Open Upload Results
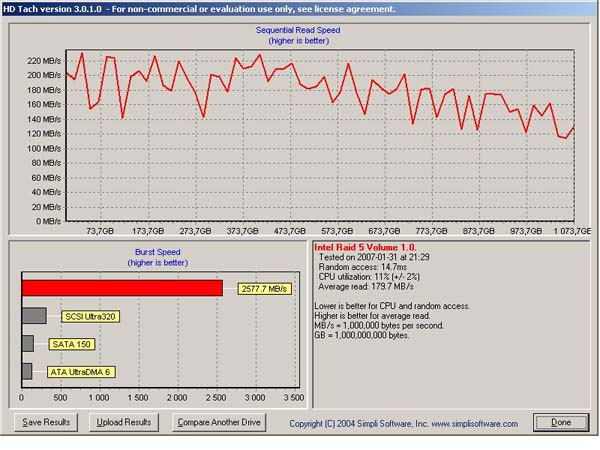600x450 pixels. [x=124, y=422]
